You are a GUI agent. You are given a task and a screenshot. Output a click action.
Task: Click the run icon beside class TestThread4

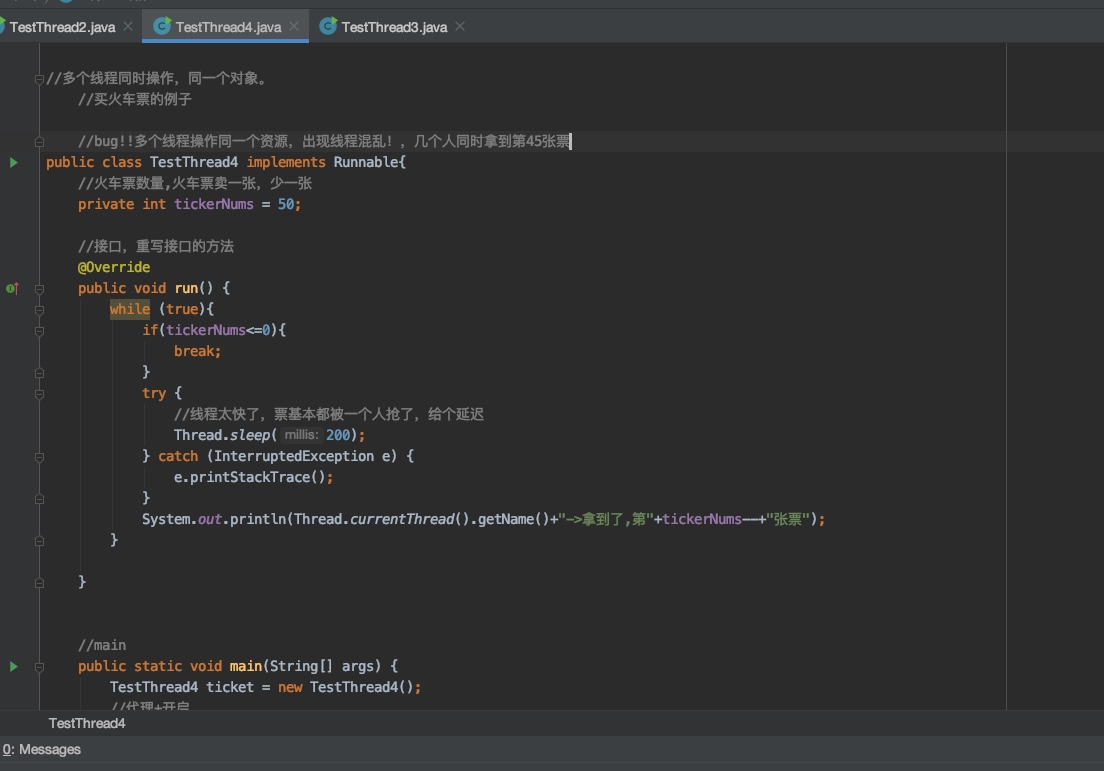pyautogui.click(x=14, y=162)
